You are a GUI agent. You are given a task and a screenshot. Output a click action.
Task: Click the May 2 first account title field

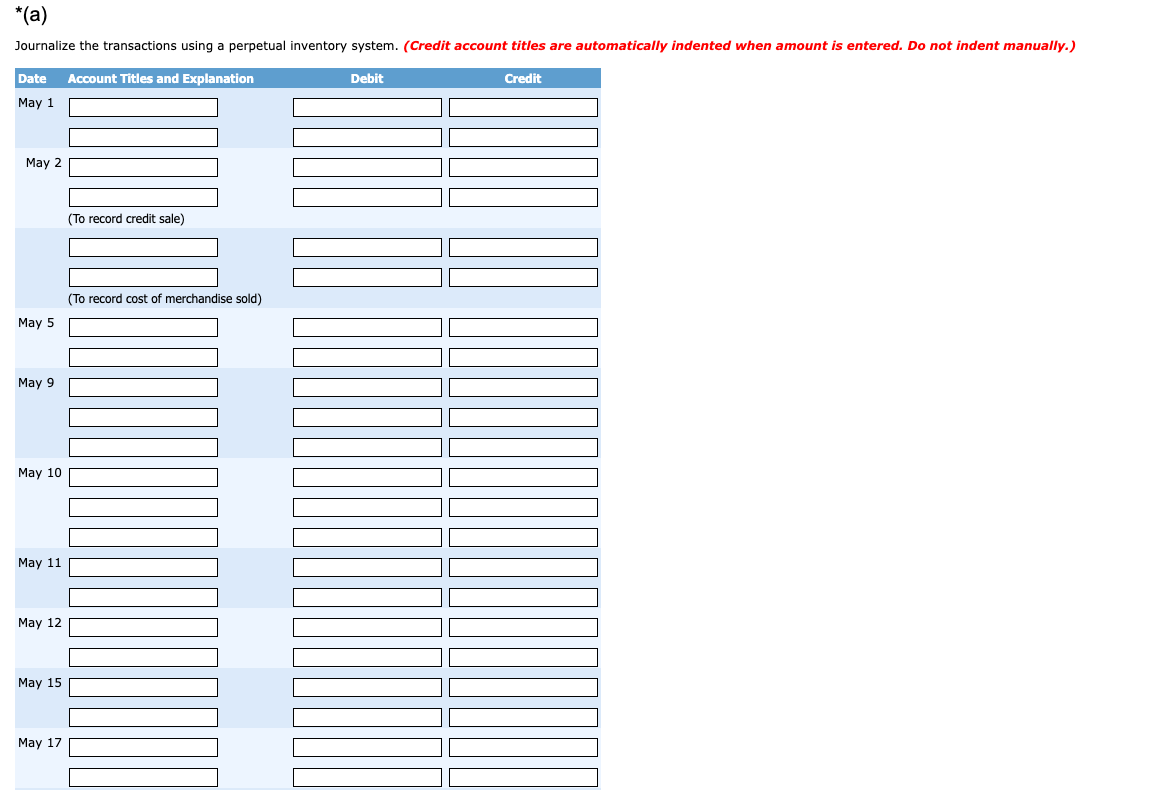click(143, 167)
